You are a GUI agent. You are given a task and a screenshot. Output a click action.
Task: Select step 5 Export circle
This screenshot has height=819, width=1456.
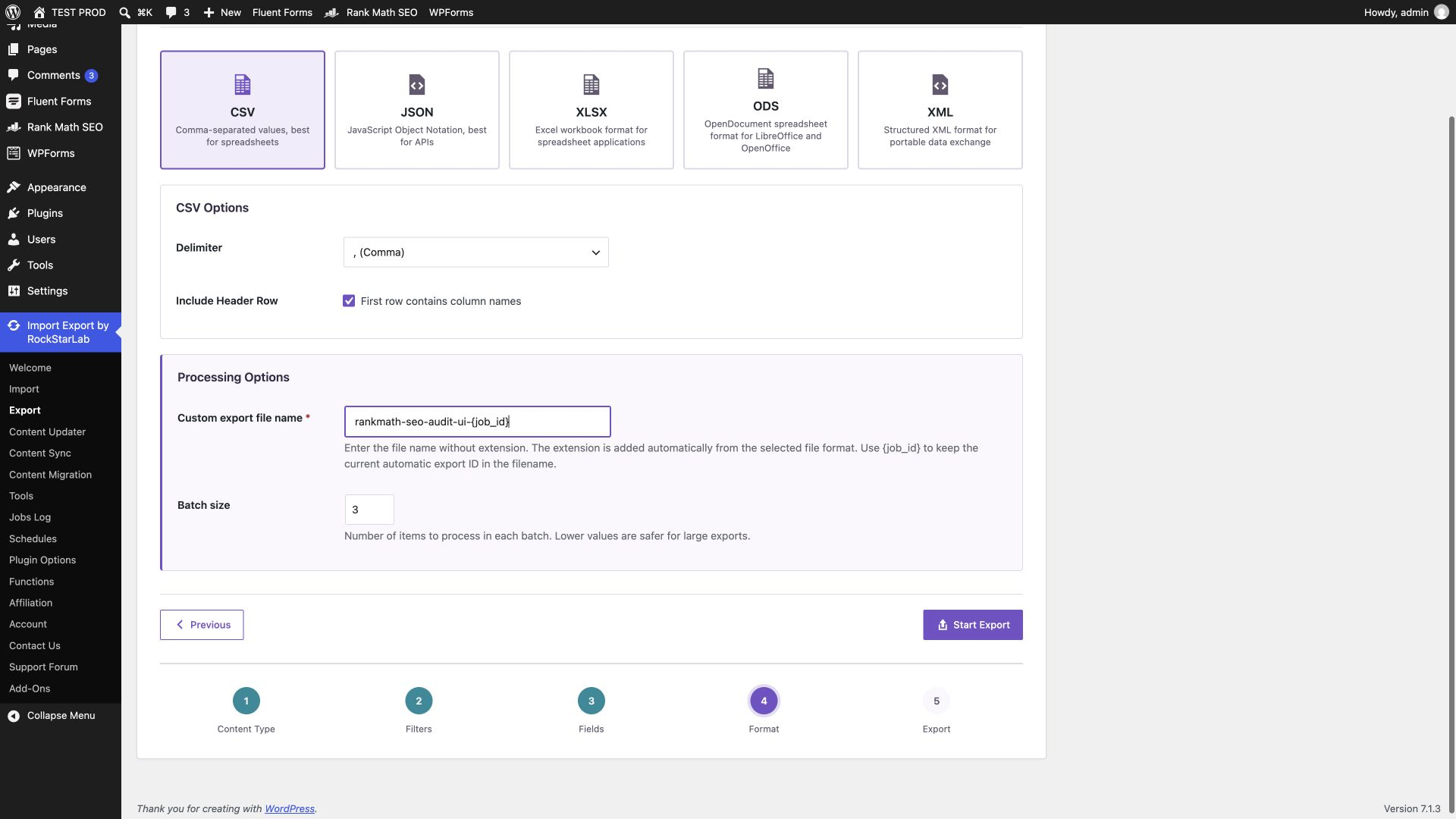pos(937,701)
